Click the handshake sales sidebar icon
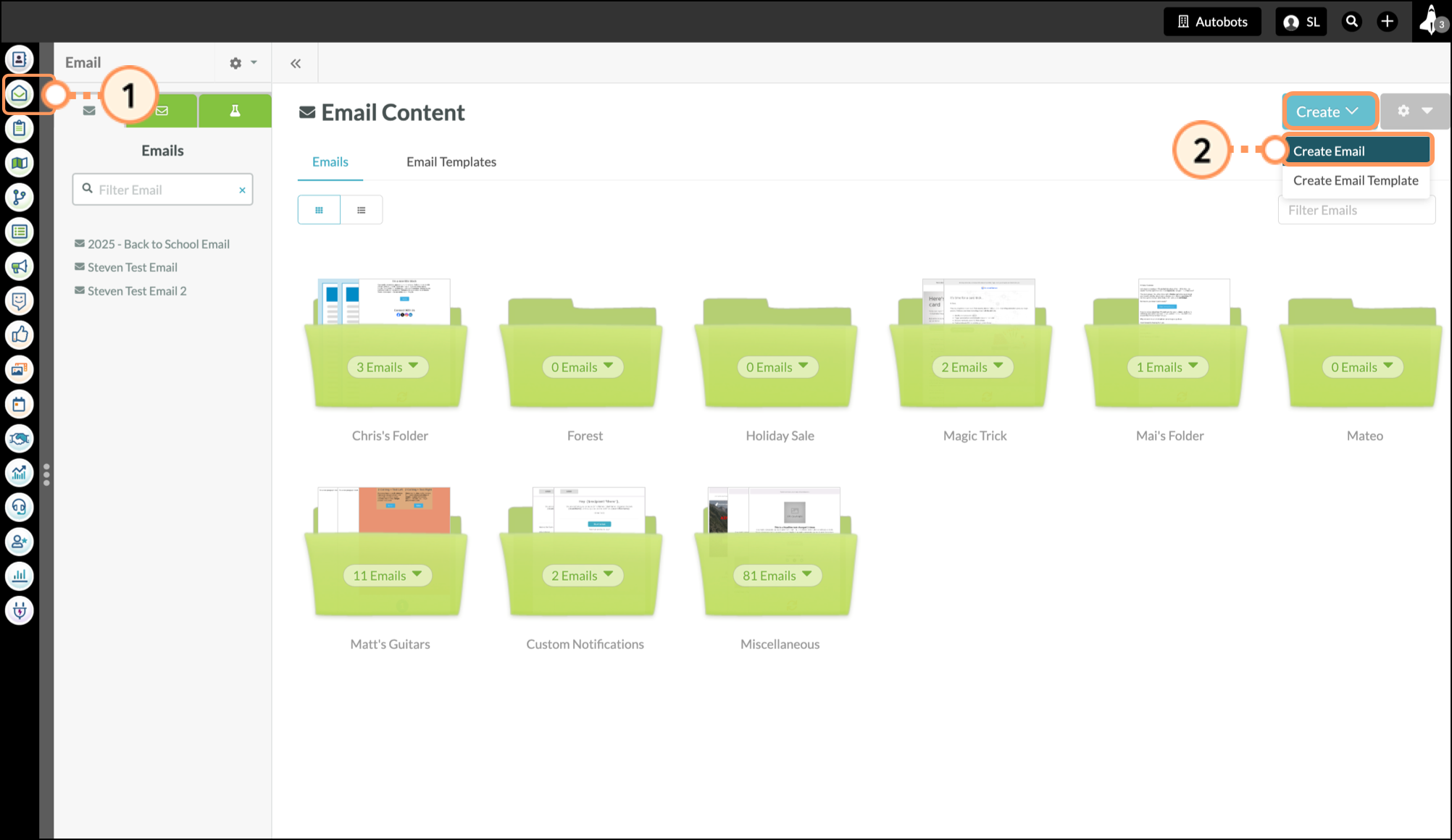1452x840 pixels. pos(20,439)
